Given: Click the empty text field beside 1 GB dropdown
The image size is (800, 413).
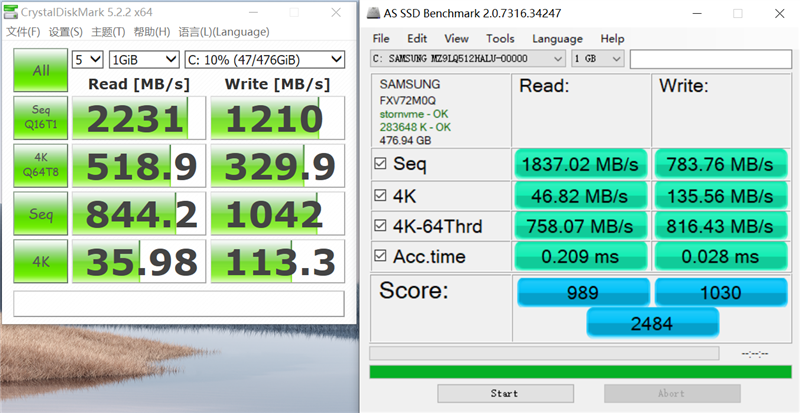Looking at the screenshot, I should pyautogui.click(x=710, y=59).
